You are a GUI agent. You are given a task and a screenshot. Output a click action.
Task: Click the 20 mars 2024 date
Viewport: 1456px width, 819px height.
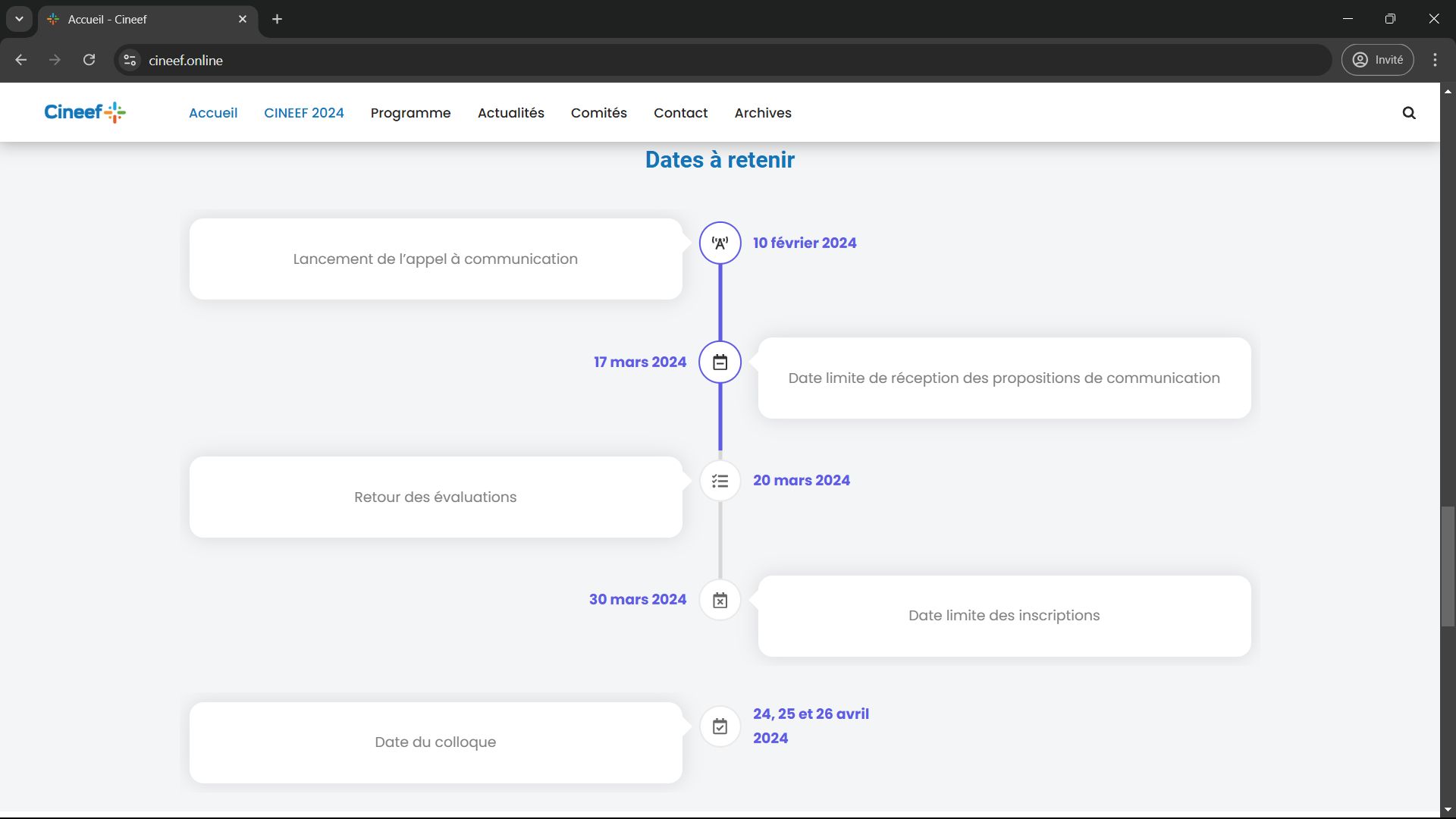click(802, 480)
